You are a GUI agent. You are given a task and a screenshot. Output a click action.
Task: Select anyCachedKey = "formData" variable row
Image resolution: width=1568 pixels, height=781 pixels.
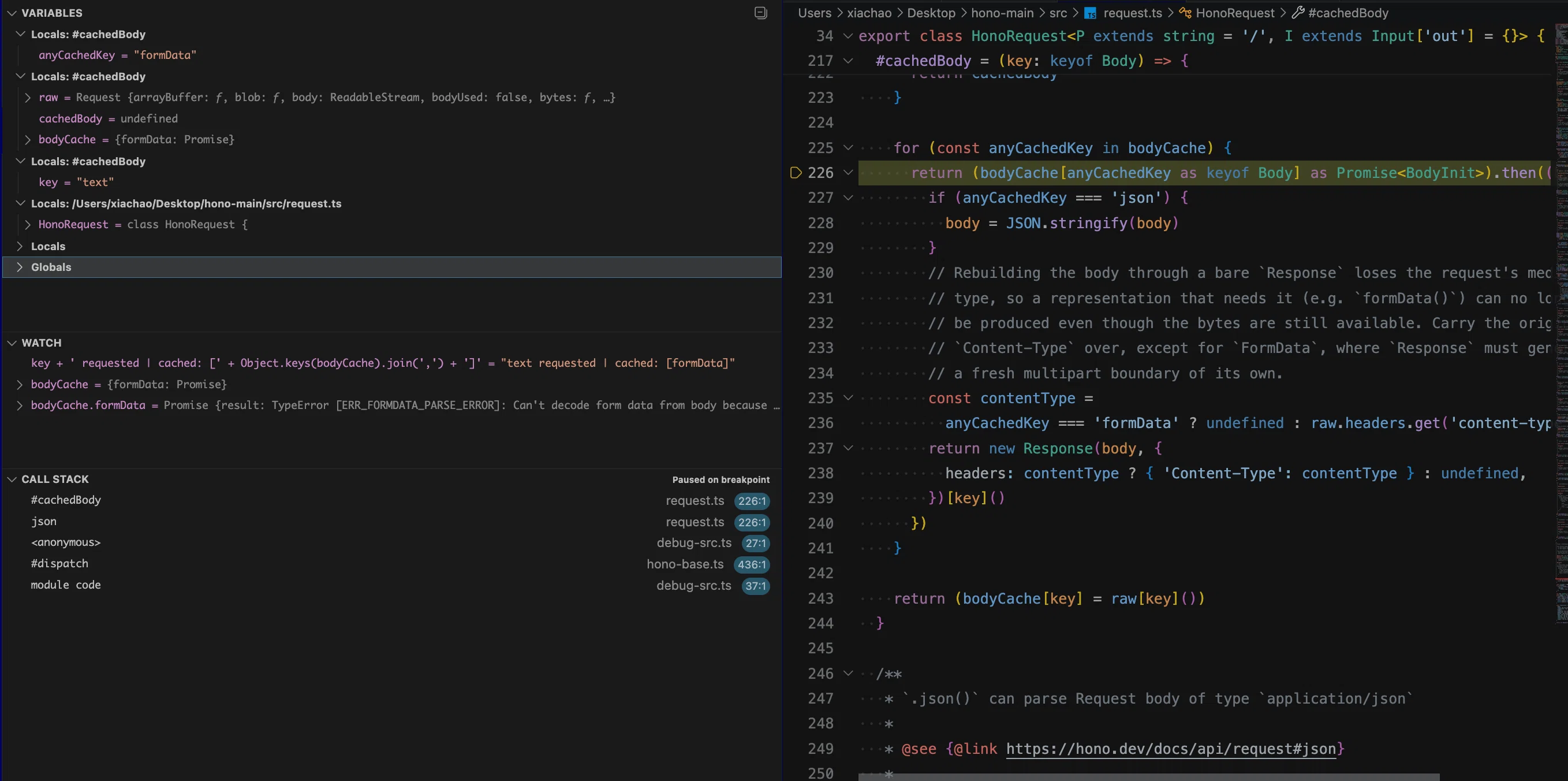(x=392, y=55)
